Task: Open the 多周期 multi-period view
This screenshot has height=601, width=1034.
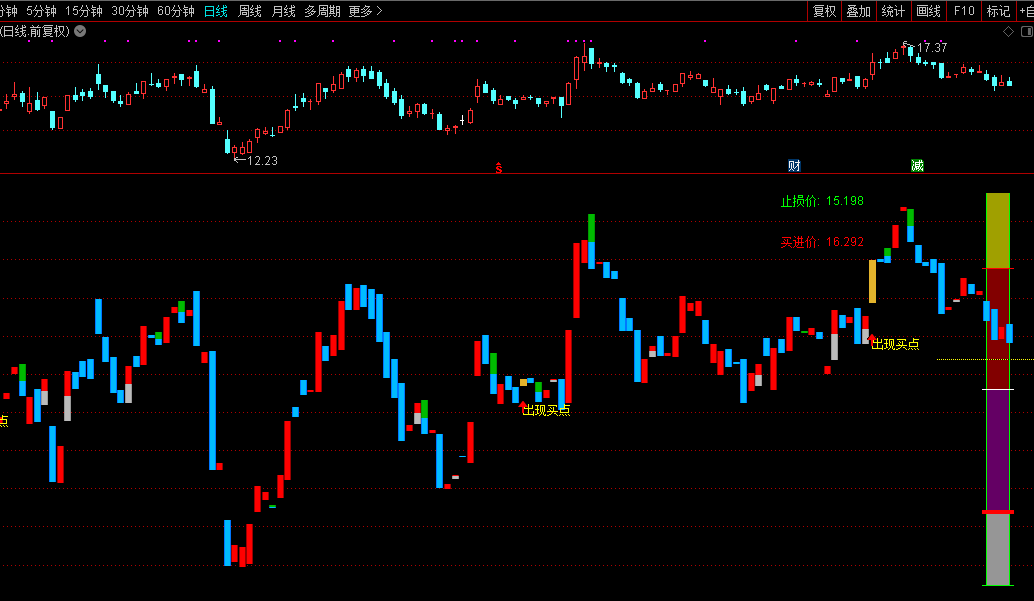Action: coord(322,11)
